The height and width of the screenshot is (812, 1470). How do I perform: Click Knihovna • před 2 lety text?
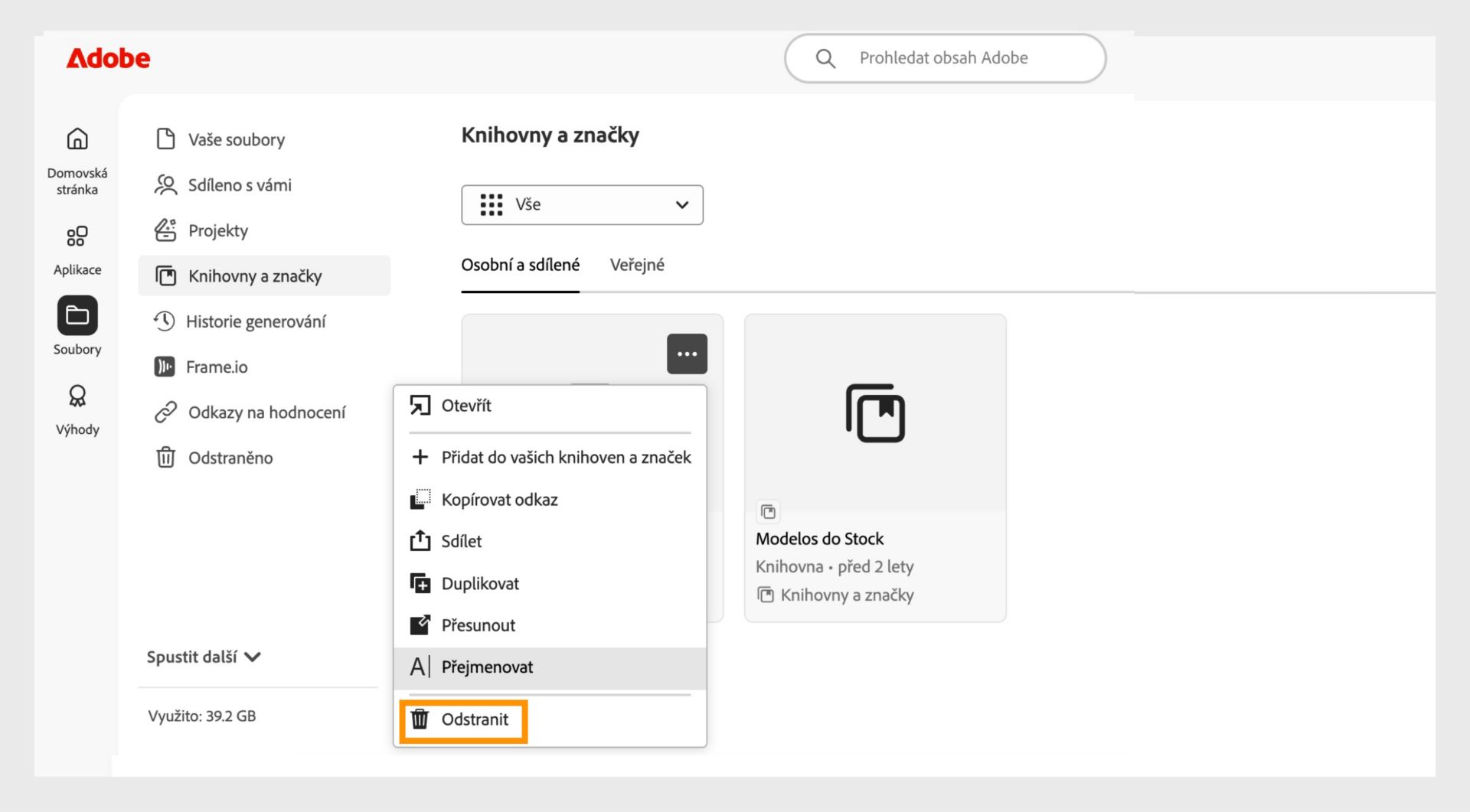(x=835, y=566)
